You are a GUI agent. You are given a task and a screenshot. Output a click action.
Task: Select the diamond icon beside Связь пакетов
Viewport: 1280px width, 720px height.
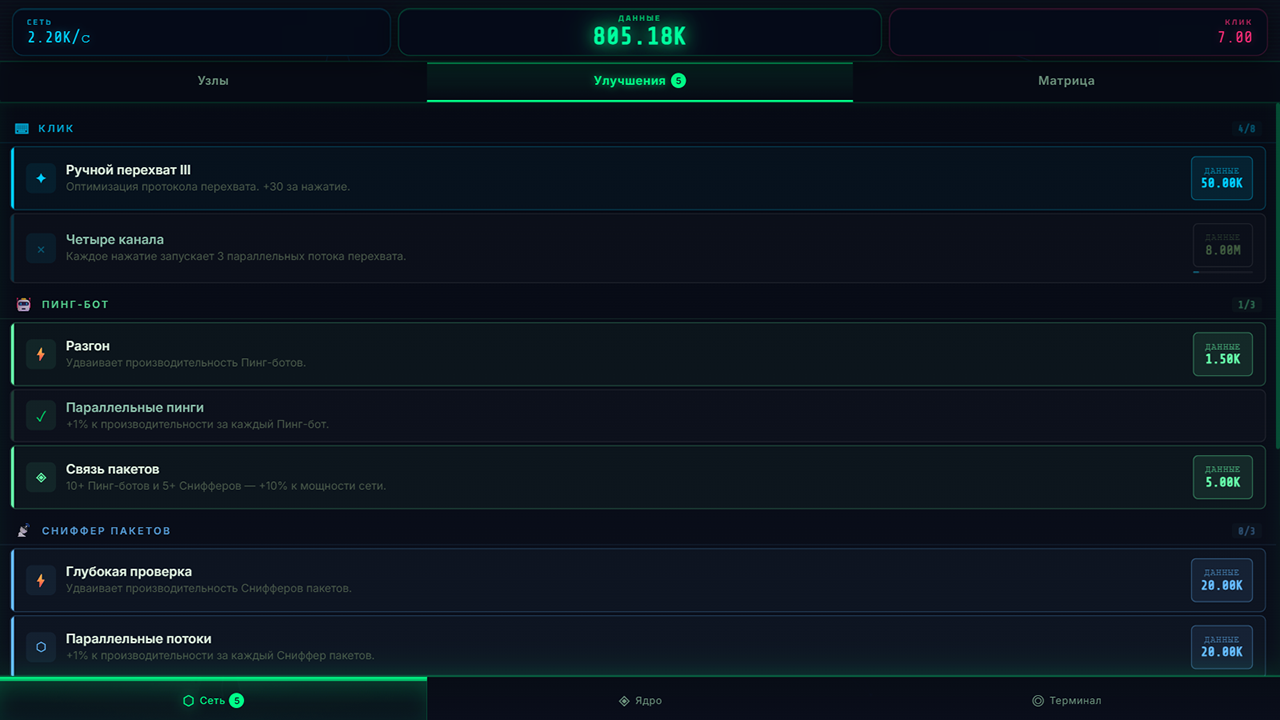click(40, 477)
